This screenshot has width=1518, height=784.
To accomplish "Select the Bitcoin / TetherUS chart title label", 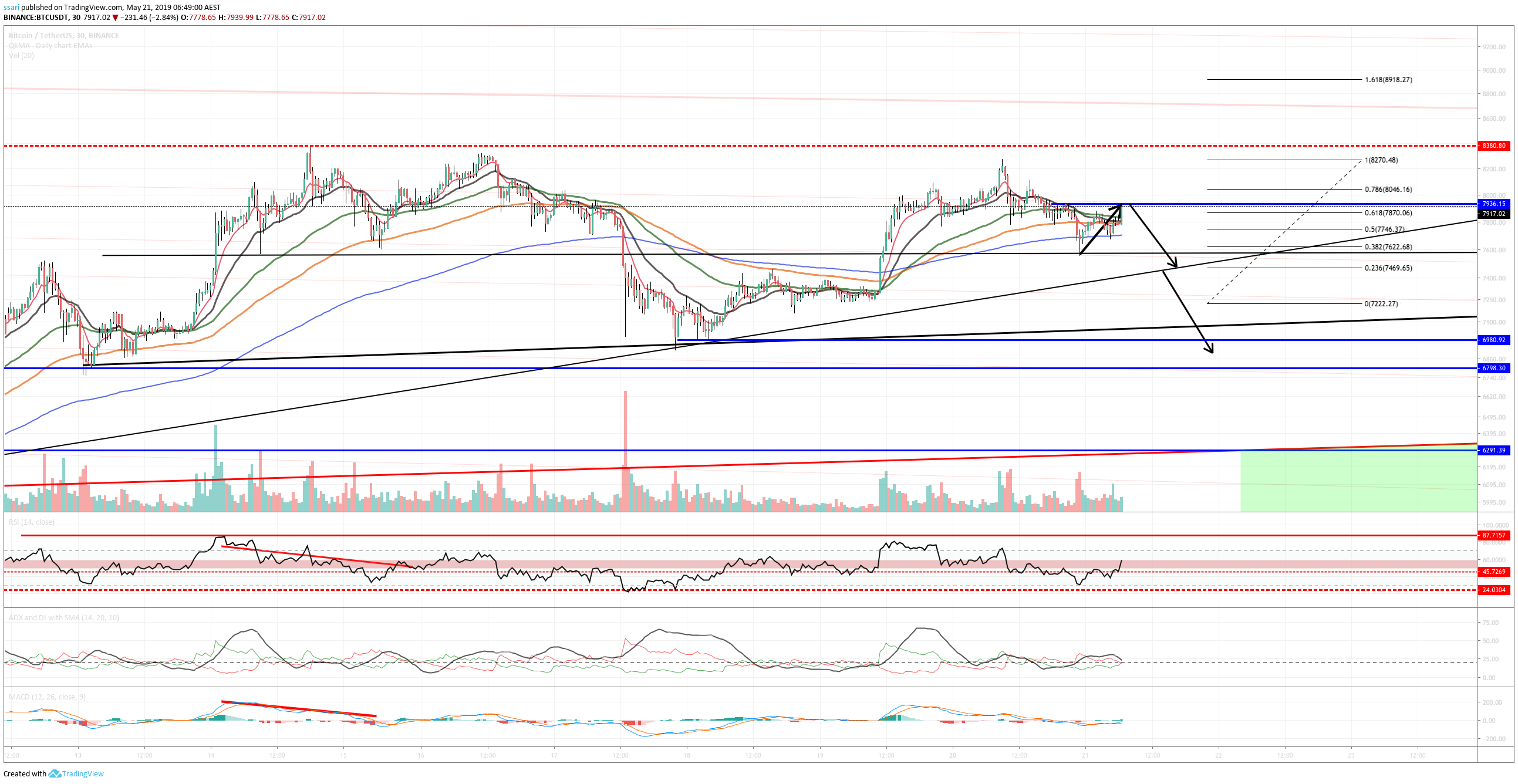I will tap(63, 35).
